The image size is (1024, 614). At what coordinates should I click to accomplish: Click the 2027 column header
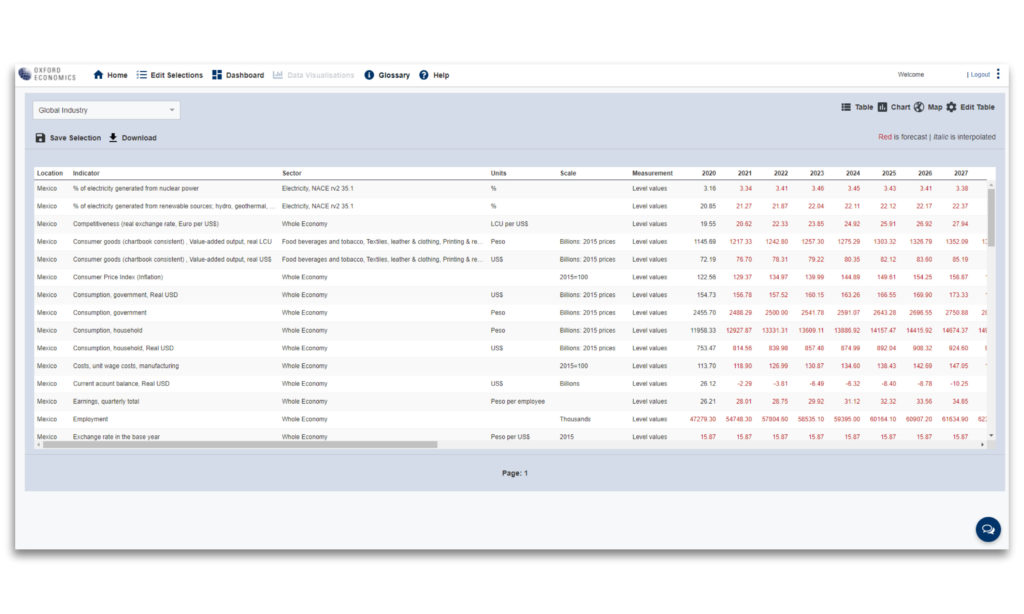tap(961, 173)
